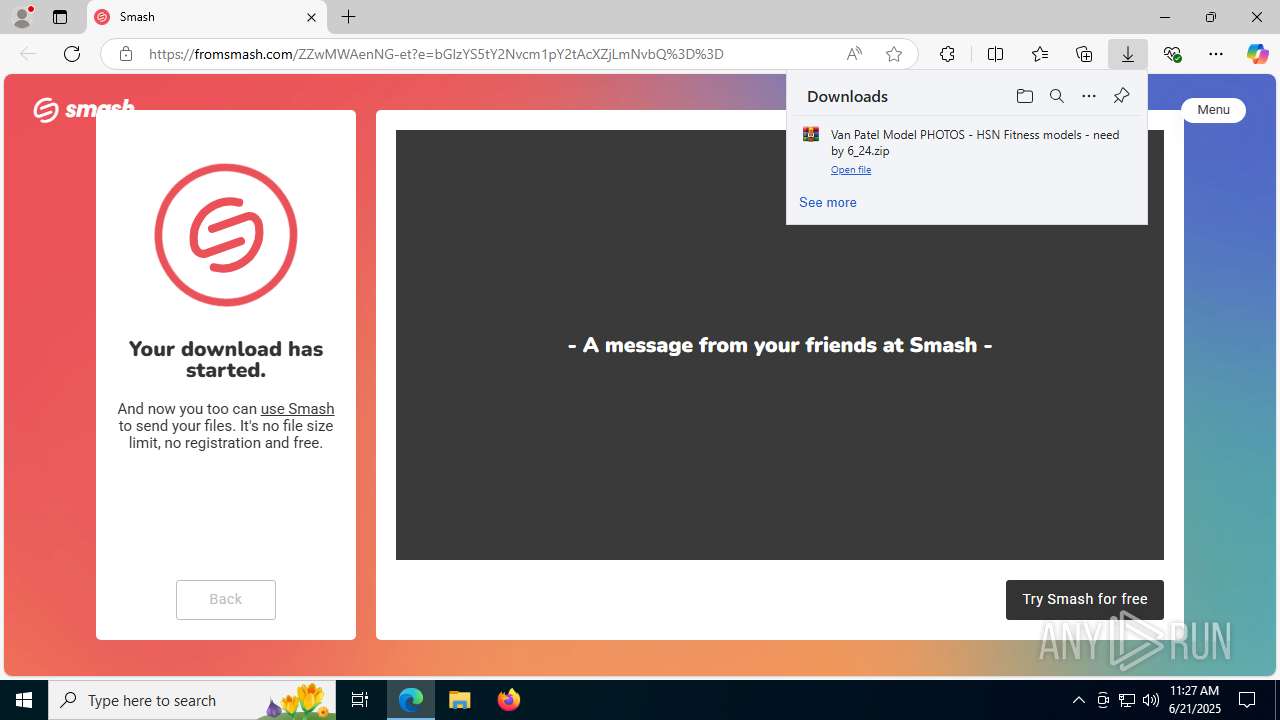Open the Copilot sidebar
Viewport: 1280px width, 720px height.
pyautogui.click(x=1258, y=54)
